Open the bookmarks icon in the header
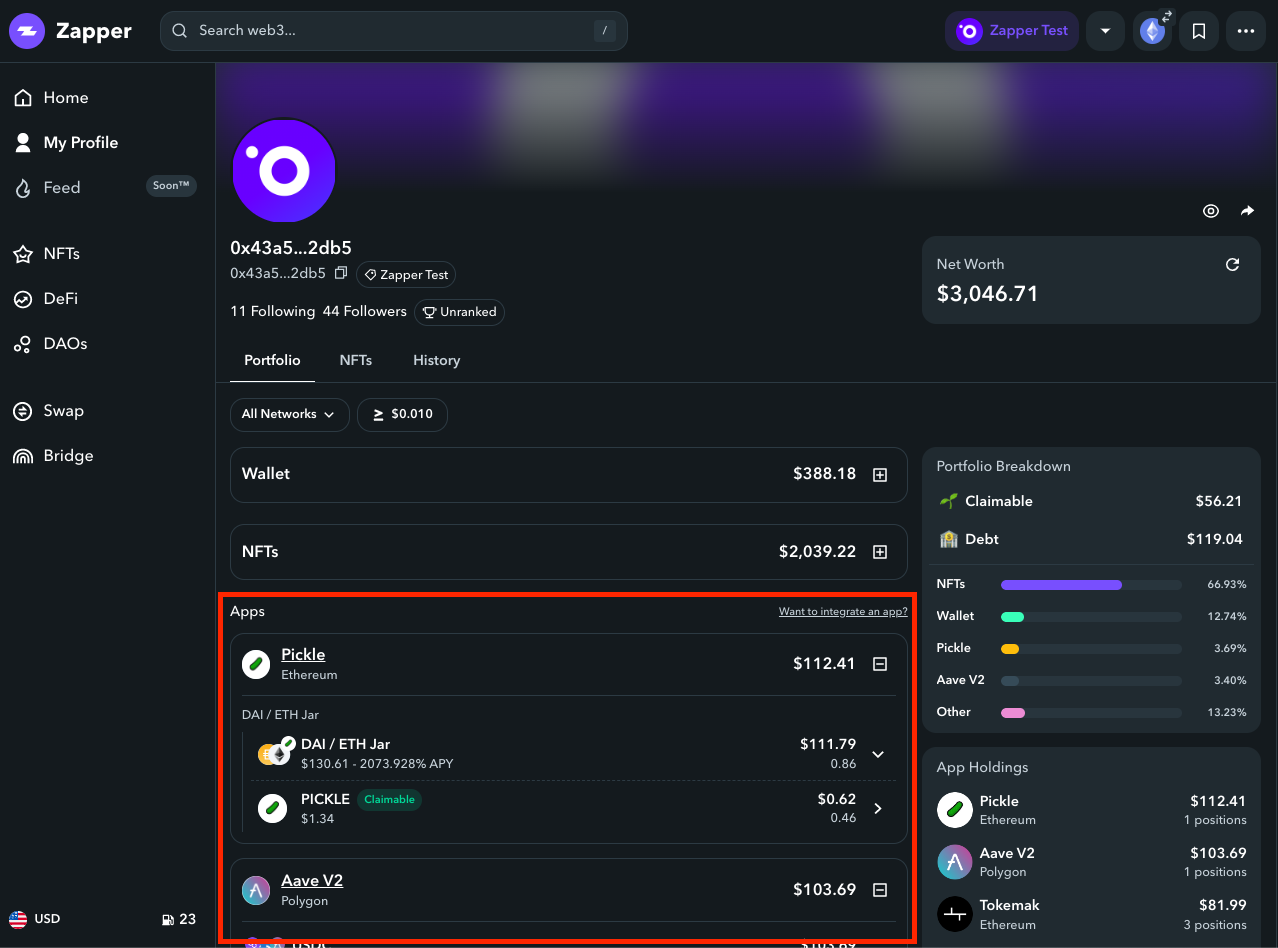1278x948 pixels. (1199, 31)
